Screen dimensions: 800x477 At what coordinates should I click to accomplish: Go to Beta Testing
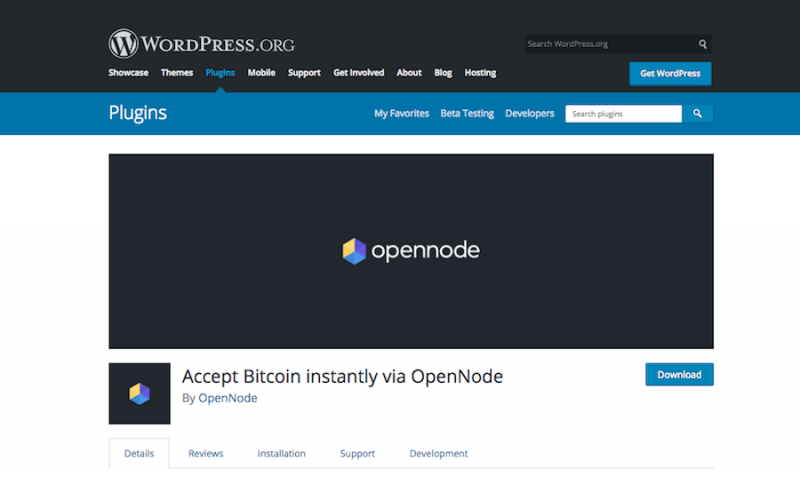point(467,113)
